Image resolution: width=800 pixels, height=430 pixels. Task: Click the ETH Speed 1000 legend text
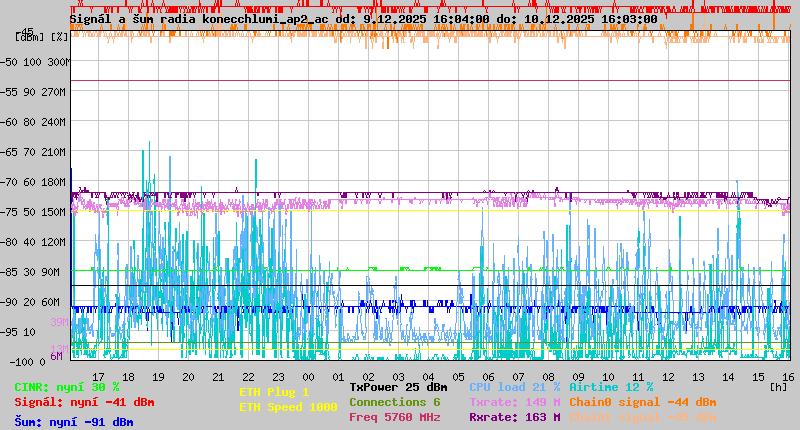coord(288,407)
